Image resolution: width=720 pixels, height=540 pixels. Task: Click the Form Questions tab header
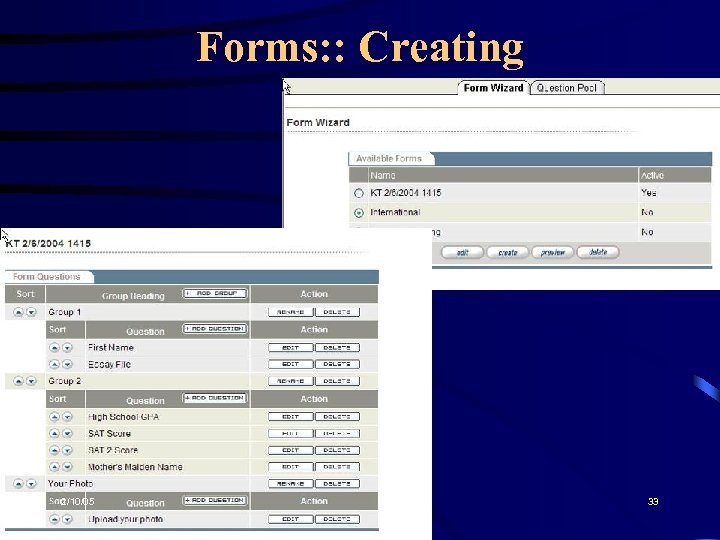tap(47, 277)
